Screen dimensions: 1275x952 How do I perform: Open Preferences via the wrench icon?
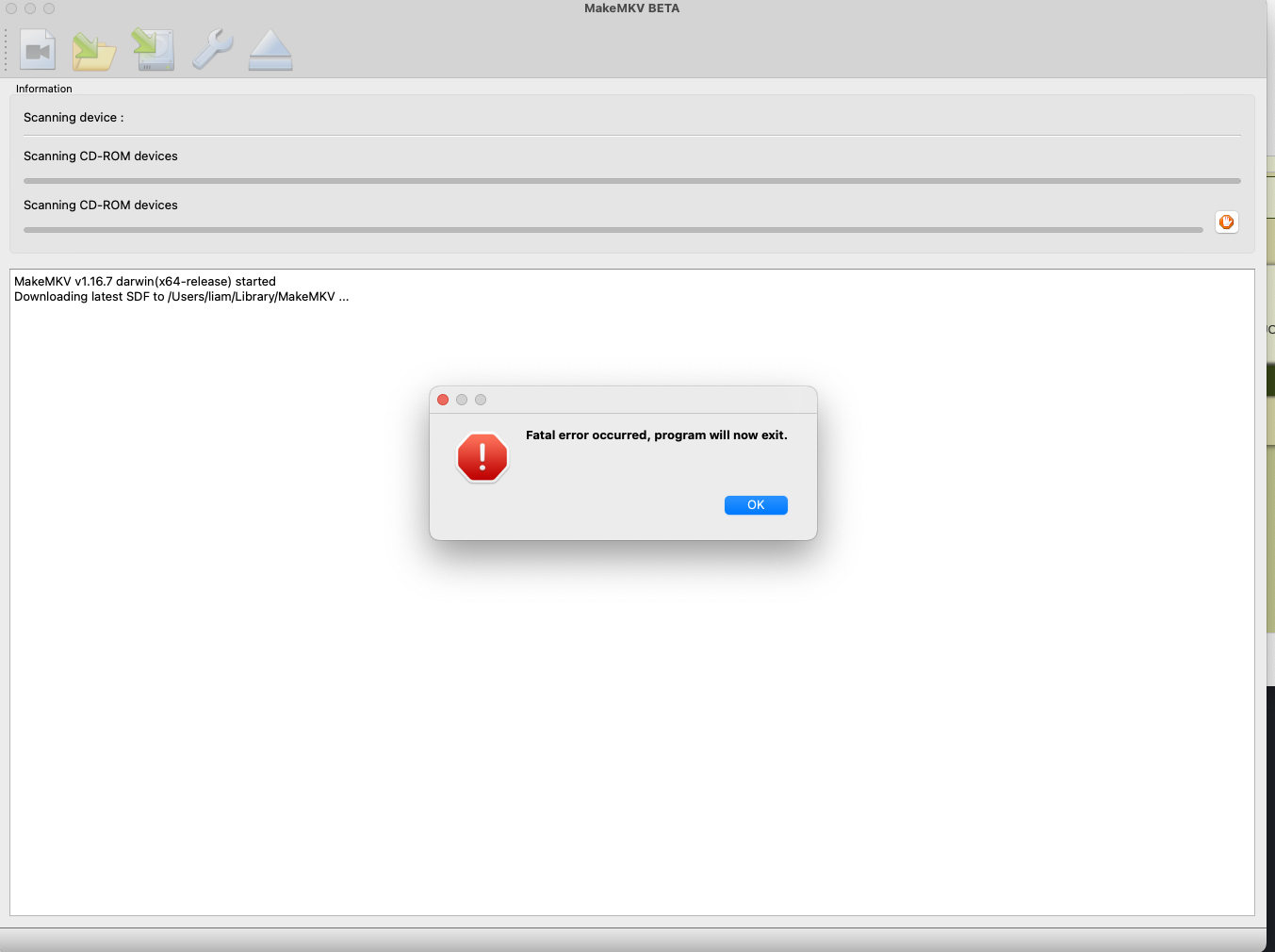(212, 50)
